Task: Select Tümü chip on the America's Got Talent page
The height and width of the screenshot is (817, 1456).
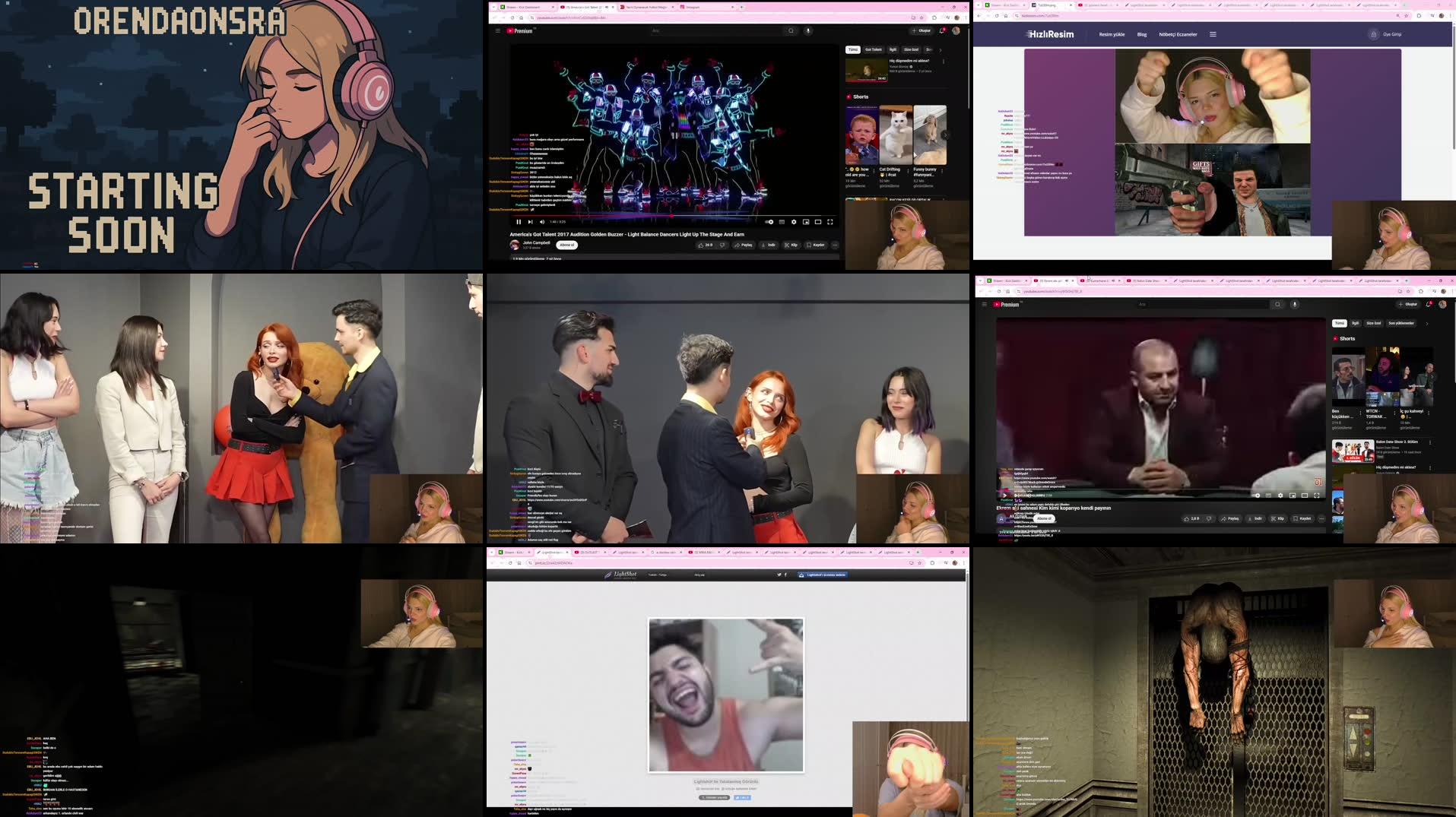Action: pos(853,49)
